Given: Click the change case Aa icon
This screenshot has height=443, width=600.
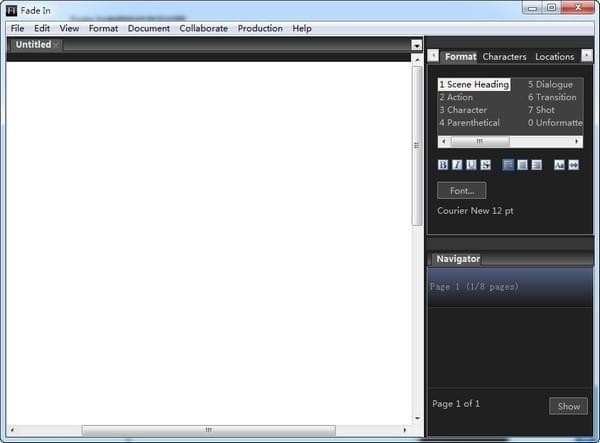Looking at the screenshot, I should pyautogui.click(x=559, y=164).
